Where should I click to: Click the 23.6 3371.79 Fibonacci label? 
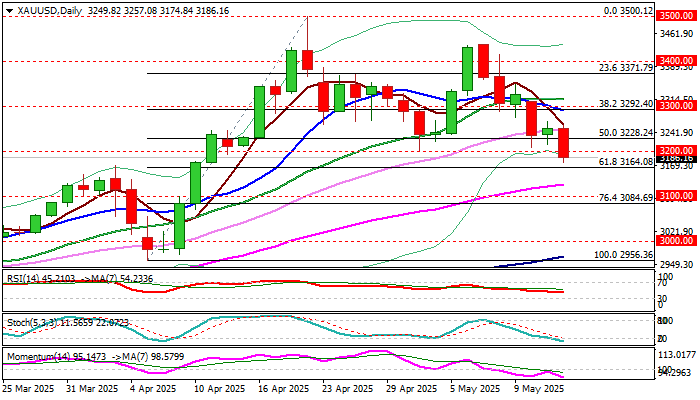pyautogui.click(x=625, y=67)
